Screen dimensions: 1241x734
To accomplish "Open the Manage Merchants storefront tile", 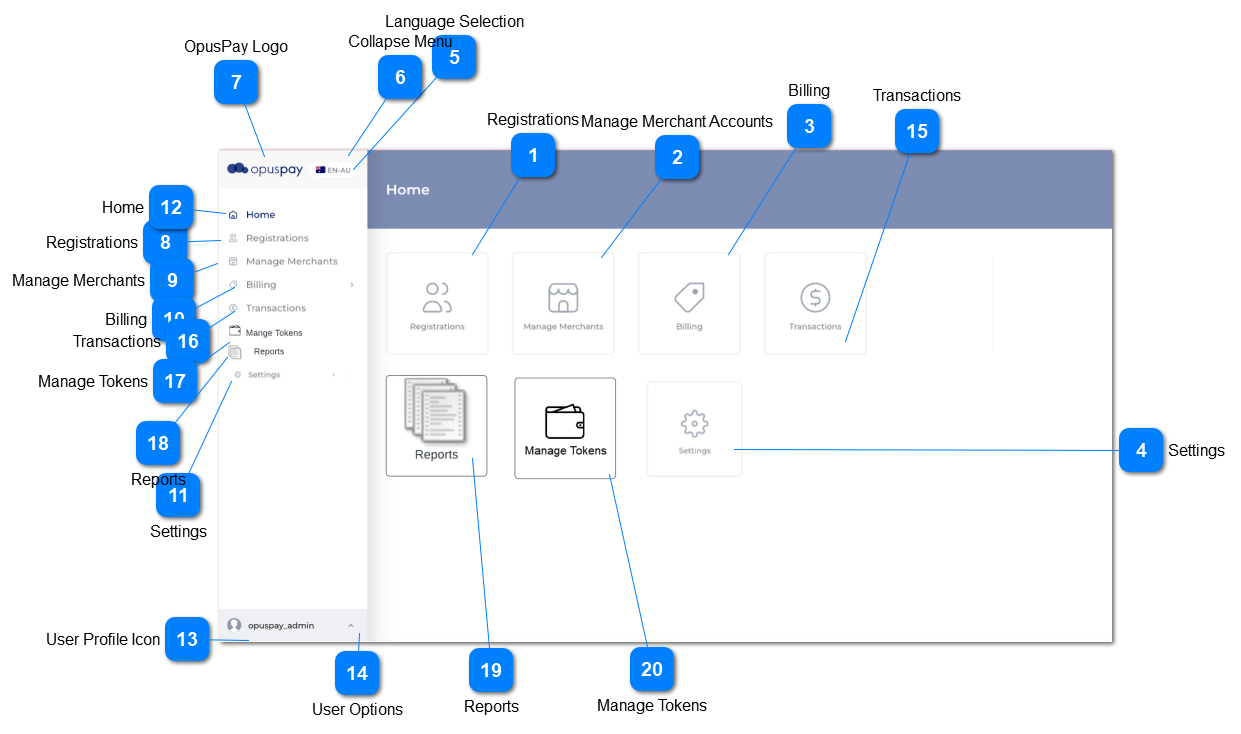I will [x=563, y=298].
